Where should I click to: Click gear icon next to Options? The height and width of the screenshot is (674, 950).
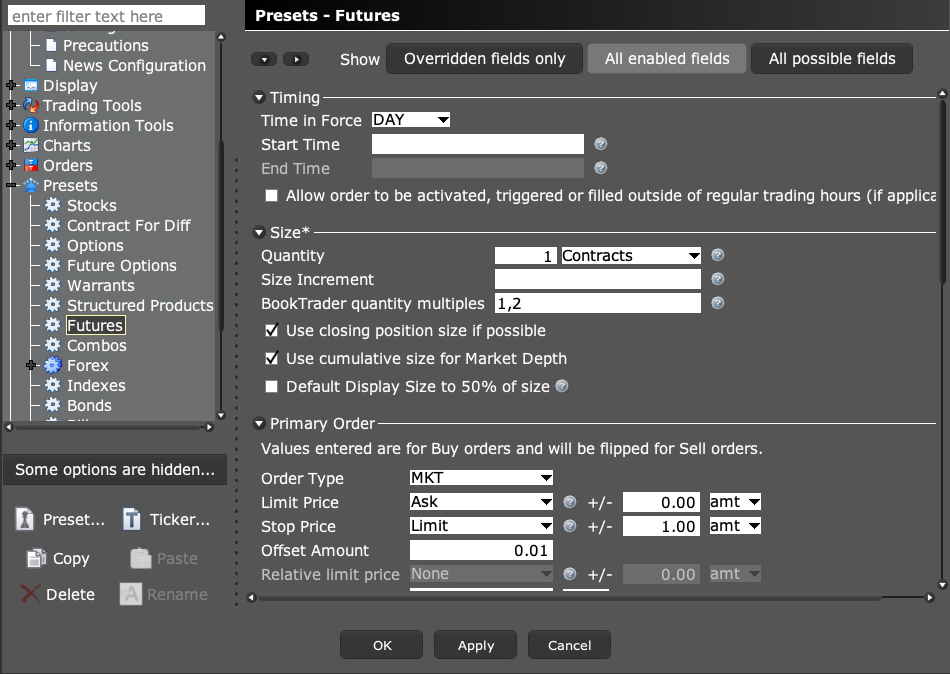tap(53, 245)
